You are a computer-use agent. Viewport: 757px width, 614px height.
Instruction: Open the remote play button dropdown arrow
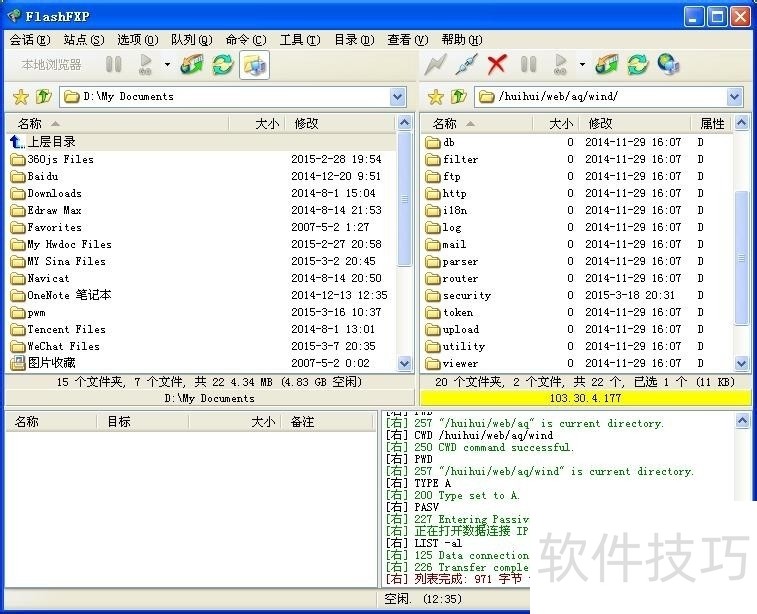tap(582, 64)
